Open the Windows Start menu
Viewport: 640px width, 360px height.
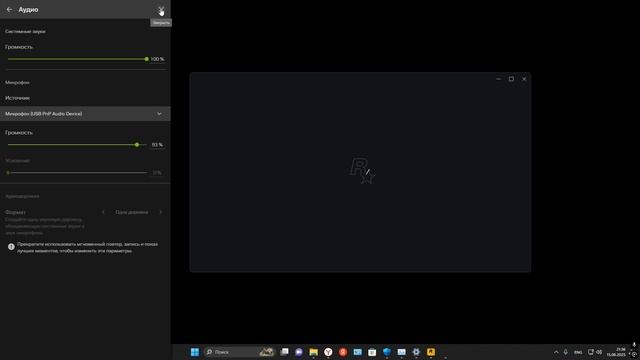tap(195, 352)
